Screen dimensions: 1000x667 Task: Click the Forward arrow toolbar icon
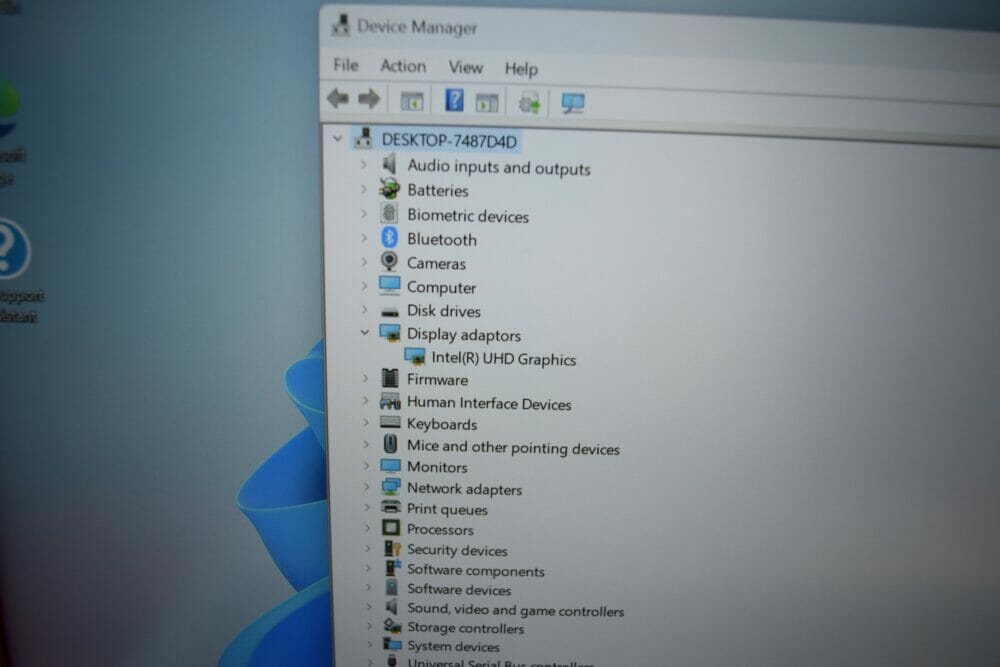[369, 99]
